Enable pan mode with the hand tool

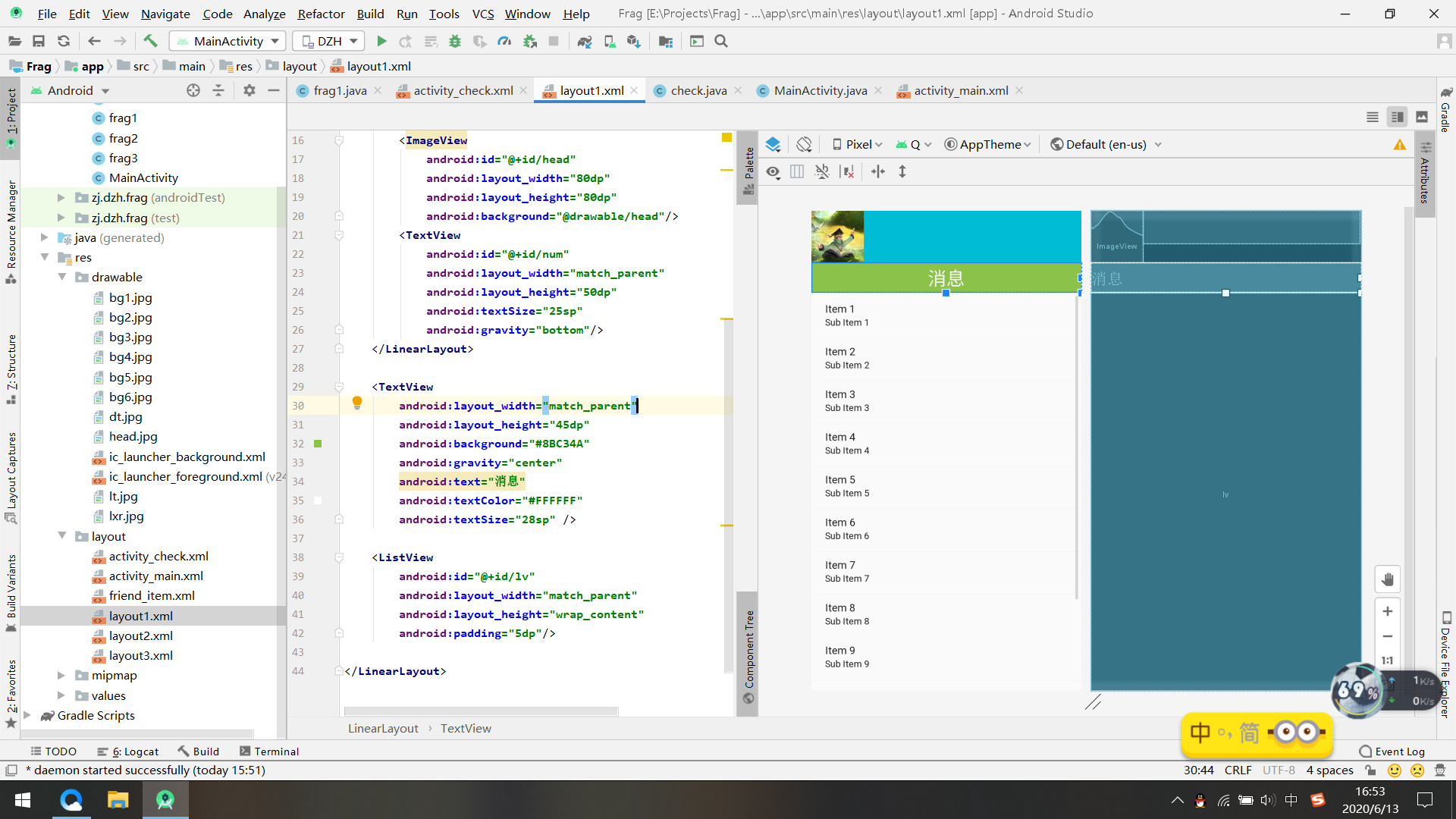[1389, 579]
